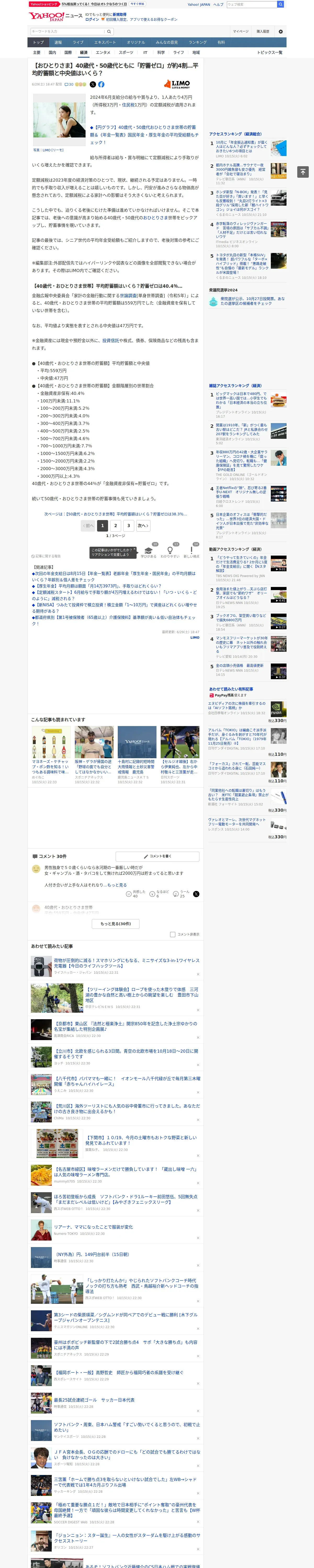Open settings via the gear icon
314x1568 pixels.
coord(281,32)
